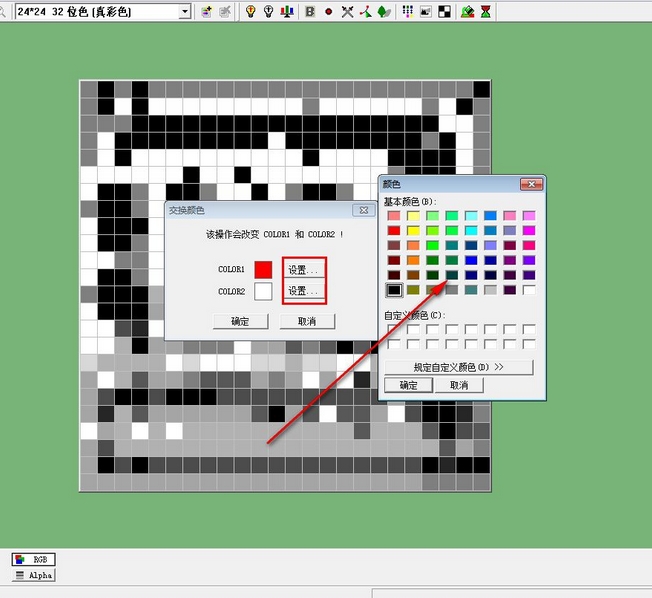The height and width of the screenshot is (598, 652).
Task: Click the gray B toolbar icon
Action: [310, 12]
